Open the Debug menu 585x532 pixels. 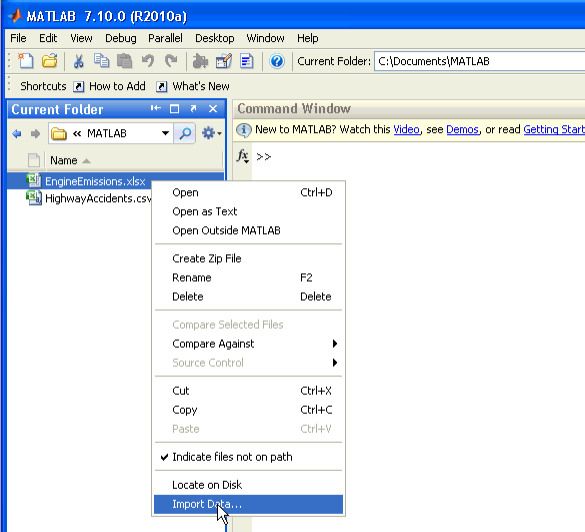121,38
